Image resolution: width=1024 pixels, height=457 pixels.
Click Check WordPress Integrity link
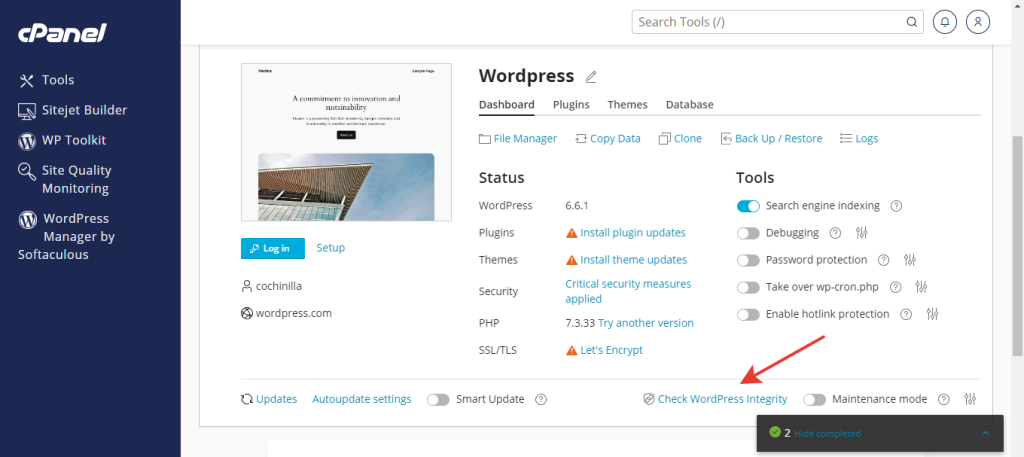click(x=722, y=399)
